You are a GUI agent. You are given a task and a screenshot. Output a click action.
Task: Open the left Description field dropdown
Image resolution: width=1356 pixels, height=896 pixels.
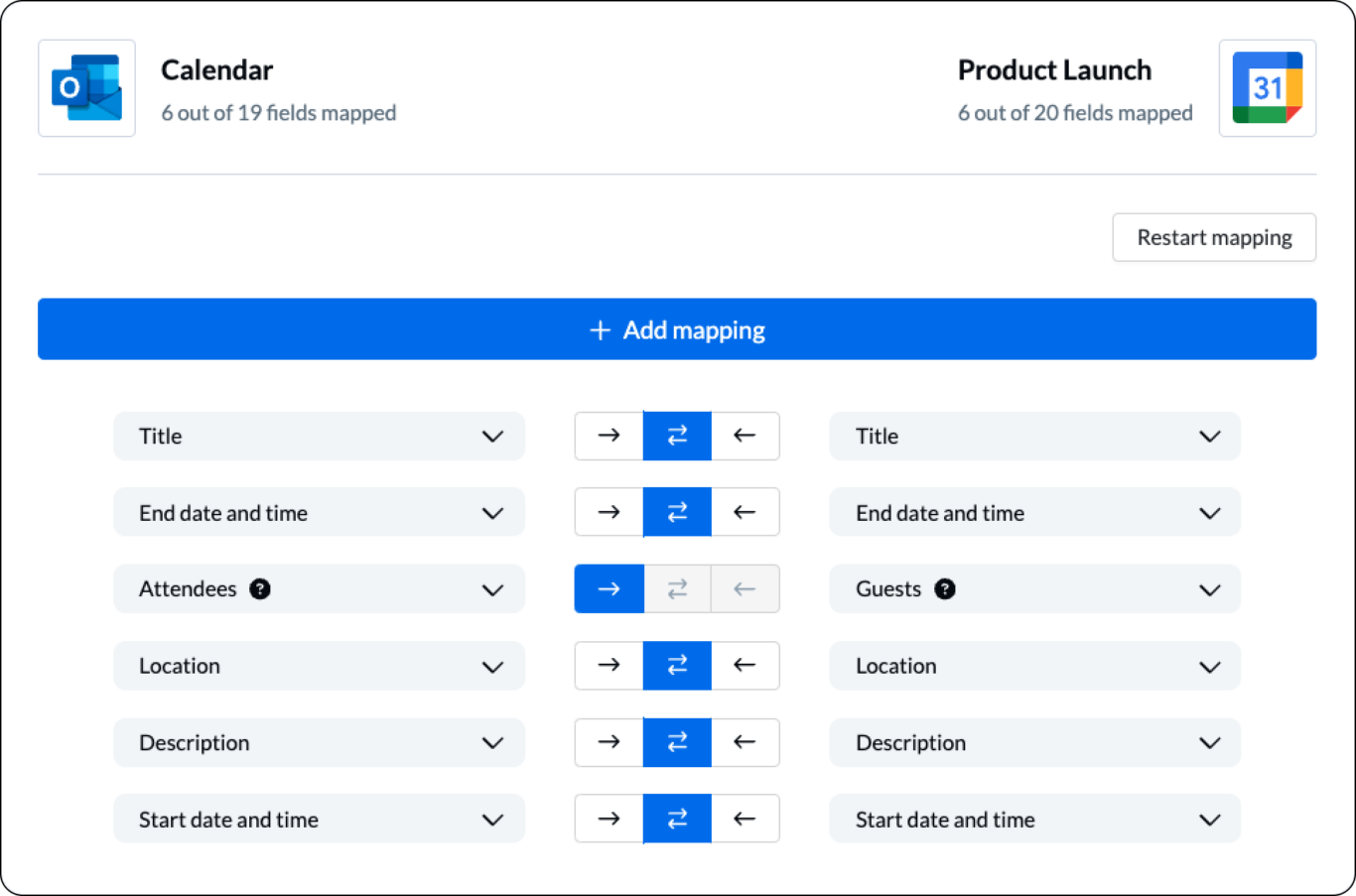pos(319,743)
